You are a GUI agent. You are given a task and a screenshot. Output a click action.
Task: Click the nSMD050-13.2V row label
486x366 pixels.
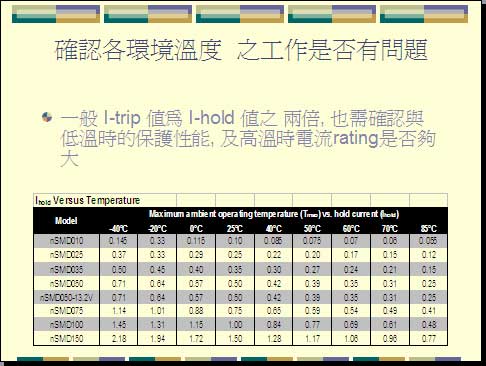point(66,297)
